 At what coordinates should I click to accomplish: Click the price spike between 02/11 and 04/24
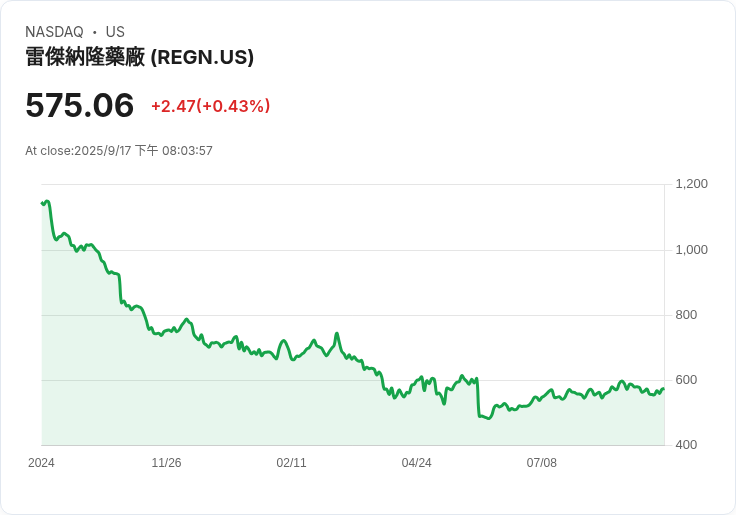(x=337, y=334)
